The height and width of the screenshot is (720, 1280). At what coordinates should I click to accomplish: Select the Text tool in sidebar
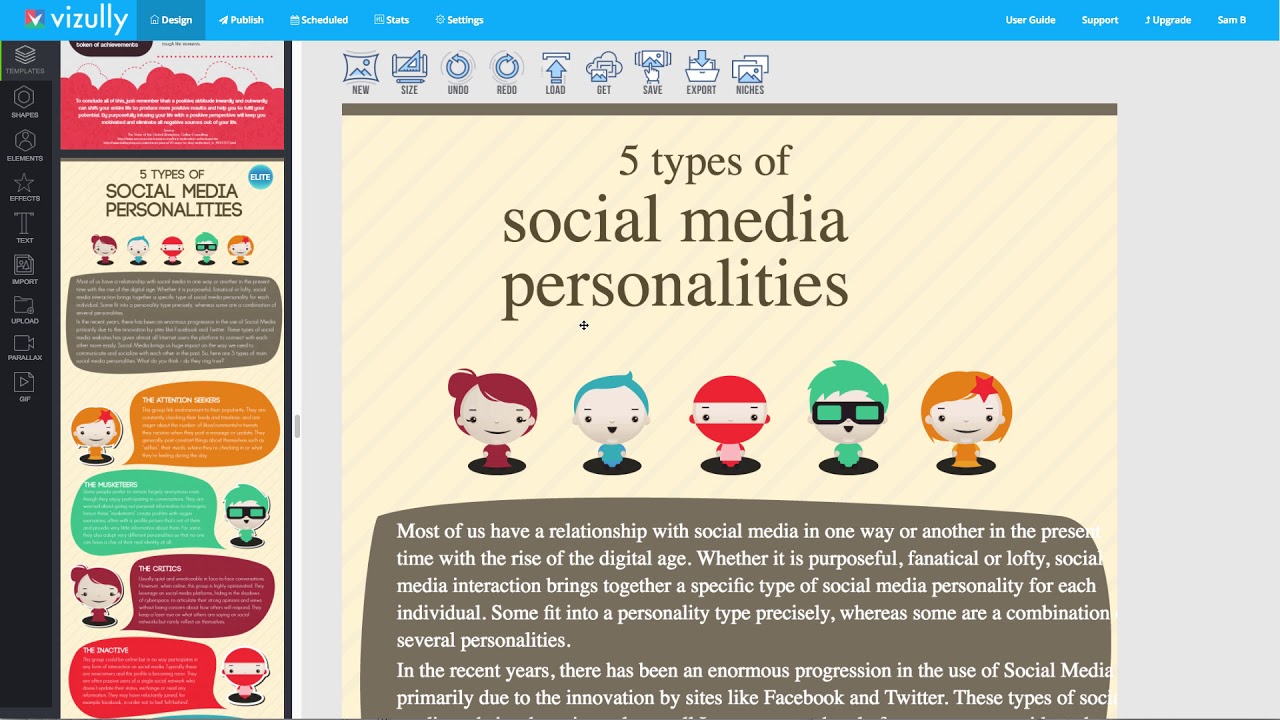pos(25,228)
